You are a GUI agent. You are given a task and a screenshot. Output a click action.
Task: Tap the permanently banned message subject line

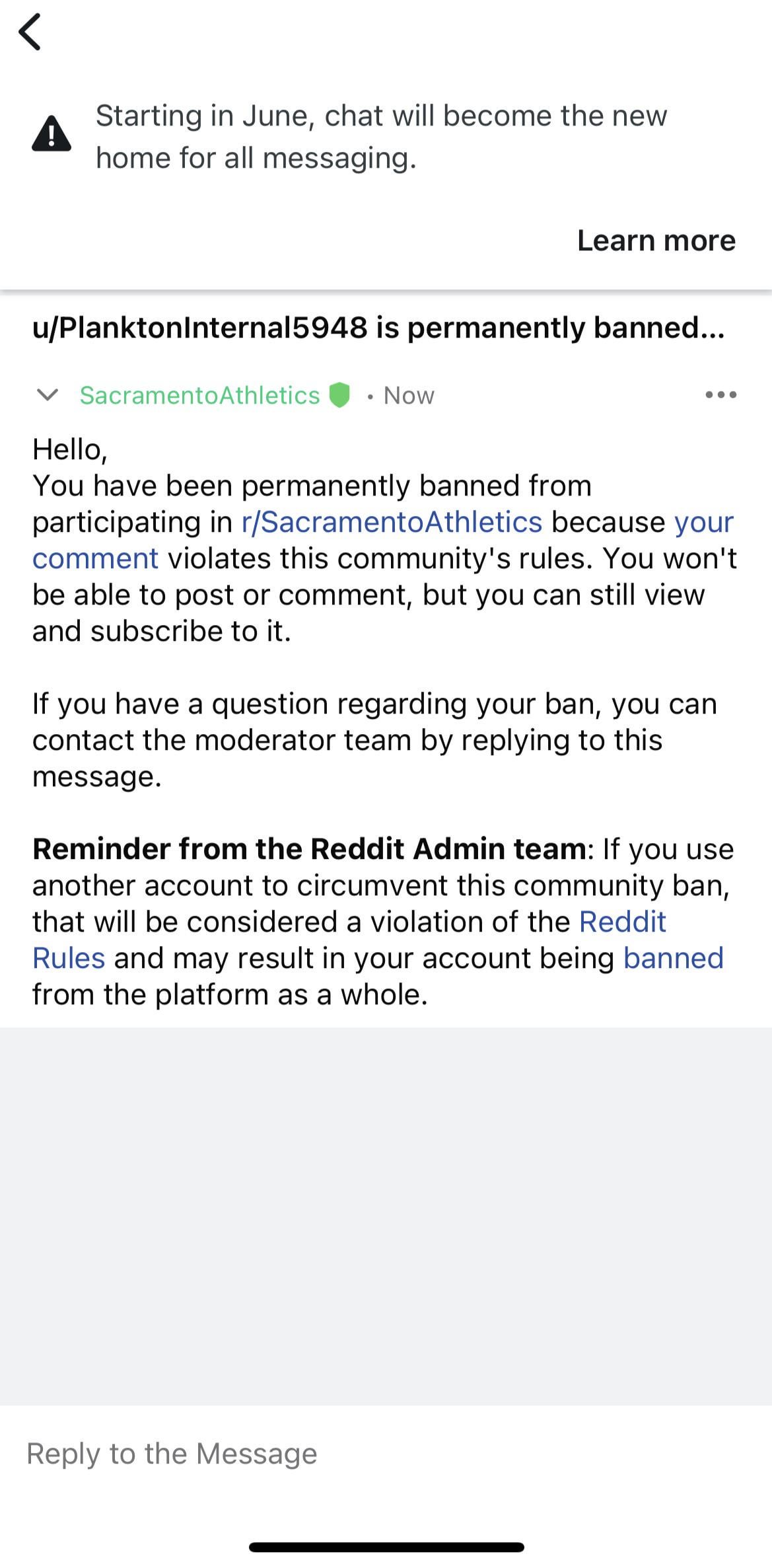(x=378, y=328)
